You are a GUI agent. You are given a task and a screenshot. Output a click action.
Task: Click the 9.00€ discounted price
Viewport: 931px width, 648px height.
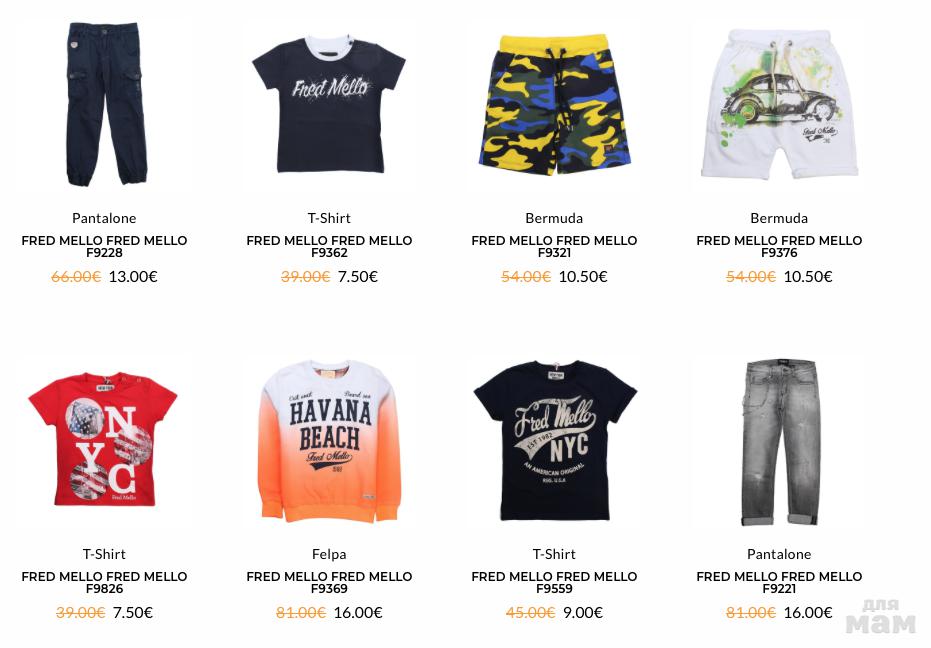click(583, 612)
